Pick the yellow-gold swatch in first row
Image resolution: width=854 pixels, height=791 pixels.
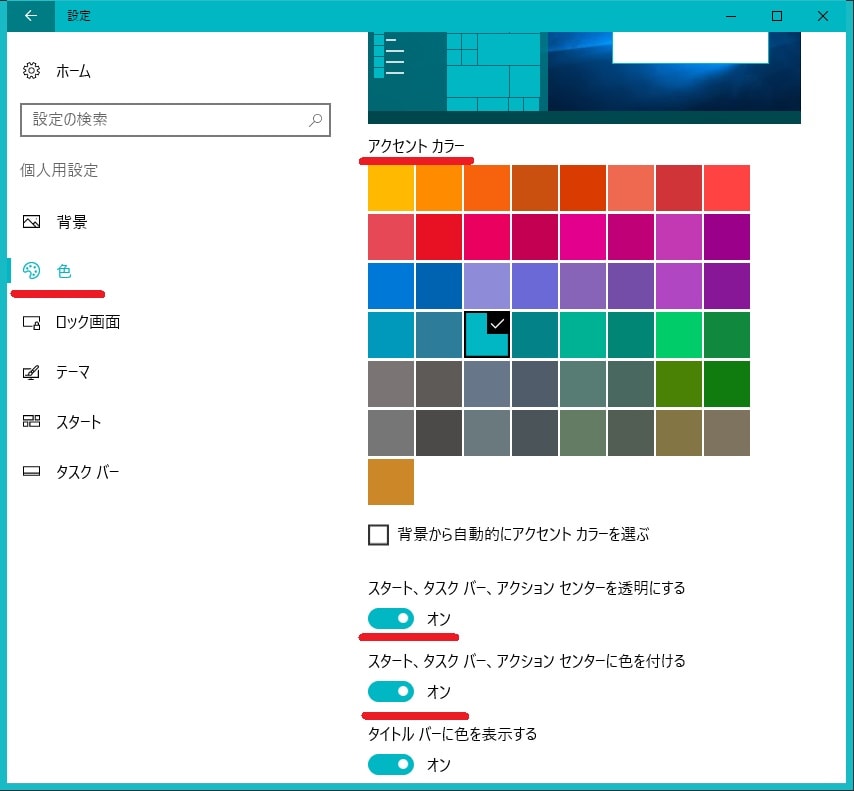point(391,188)
